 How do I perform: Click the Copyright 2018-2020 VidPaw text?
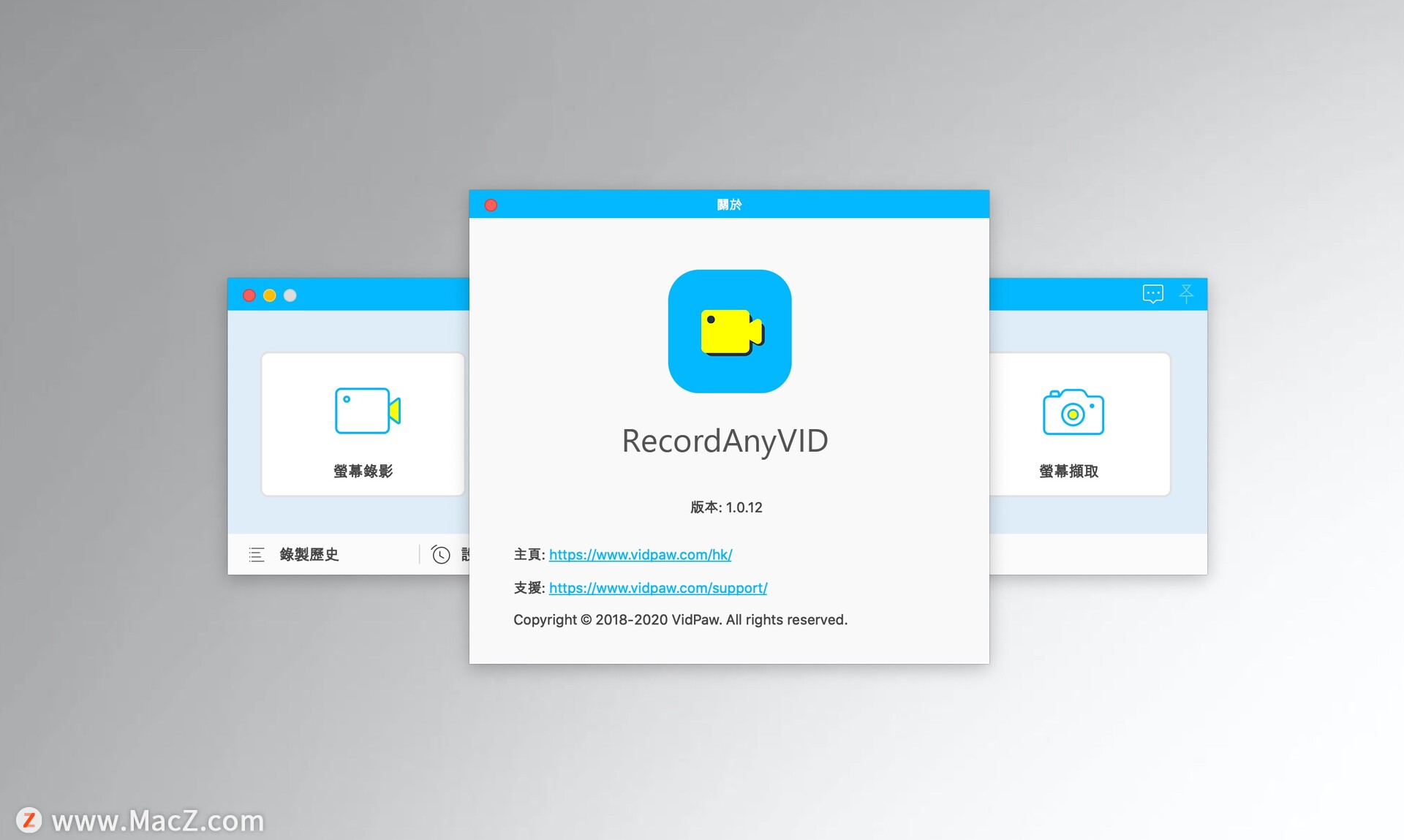tap(680, 620)
